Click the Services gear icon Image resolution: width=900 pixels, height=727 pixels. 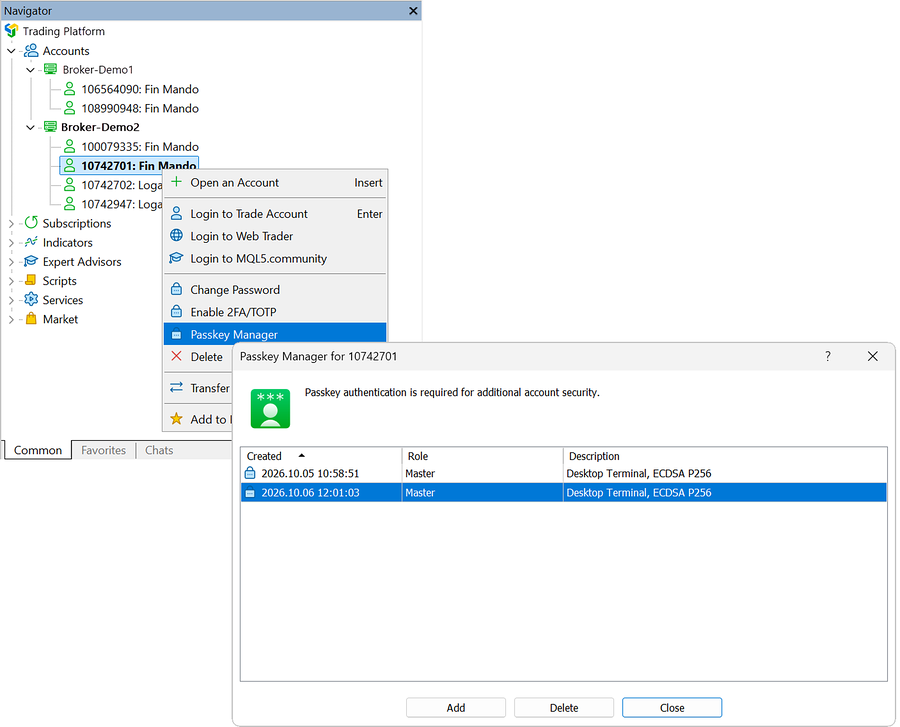[31, 300]
